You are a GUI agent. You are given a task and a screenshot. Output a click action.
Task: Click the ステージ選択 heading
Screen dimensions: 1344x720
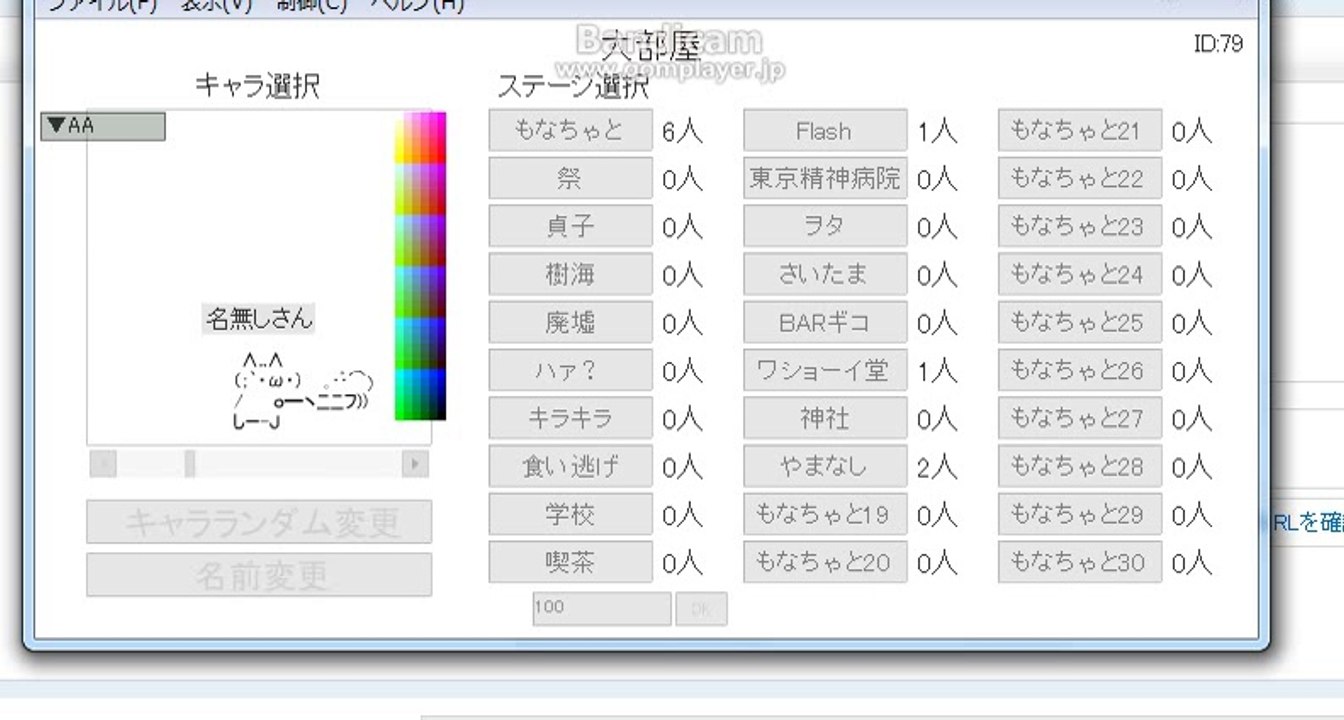573,87
